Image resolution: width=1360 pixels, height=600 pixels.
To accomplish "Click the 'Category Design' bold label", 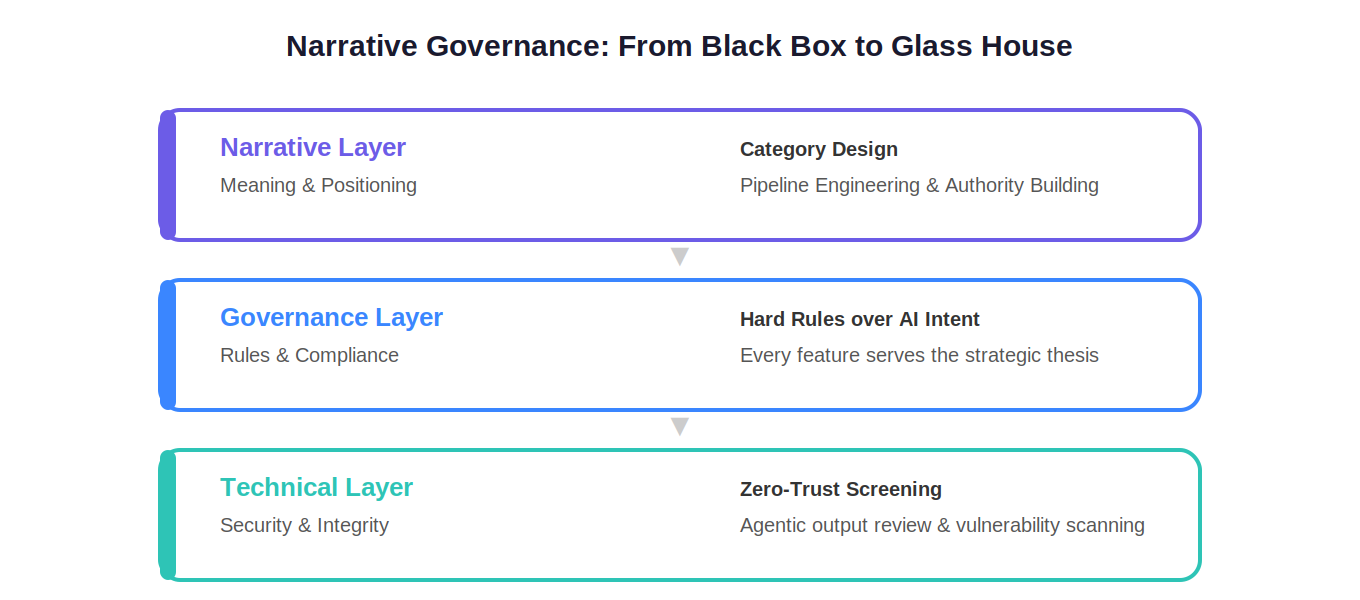I will [818, 149].
